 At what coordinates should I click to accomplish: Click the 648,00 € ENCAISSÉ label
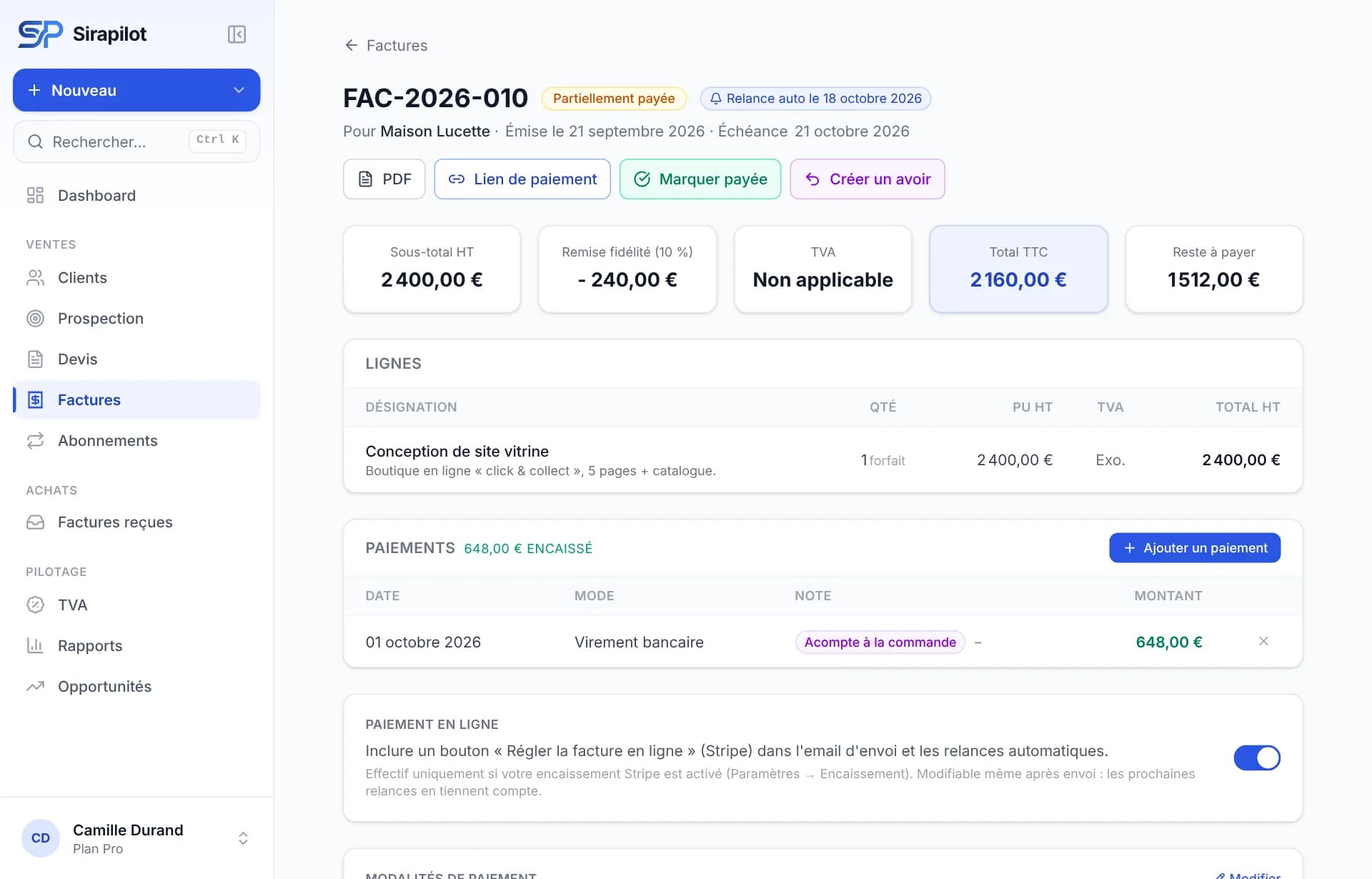pyautogui.click(x=528, y=549)
